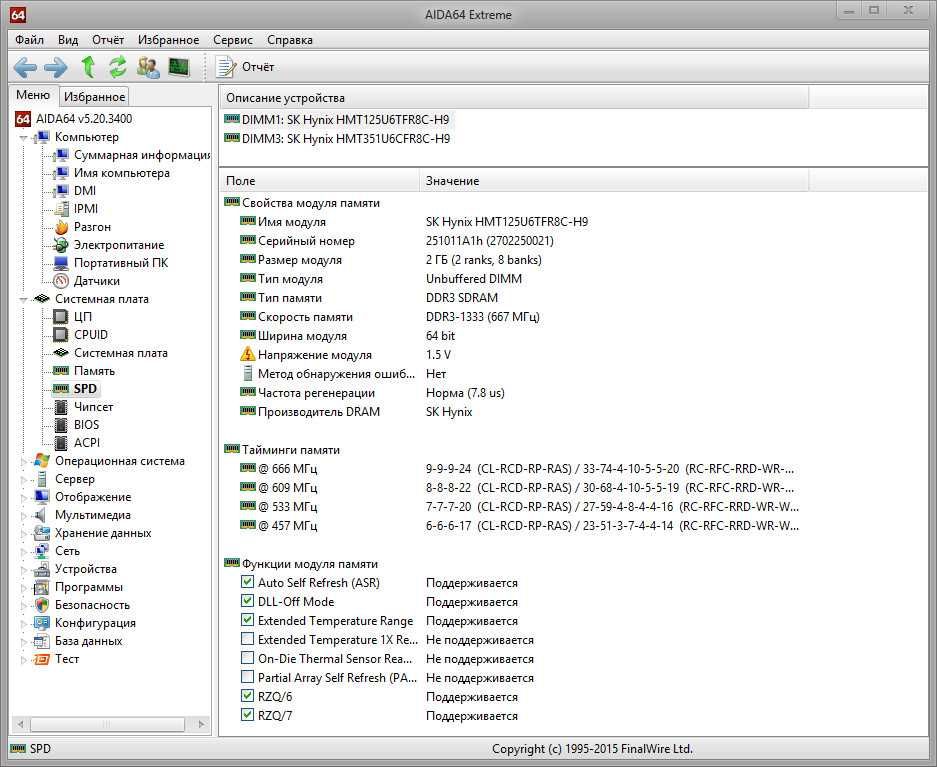This screenshot has width=937, height=767.
Task: Open the Избранное menu in menu bar
Action: coord(169,40)
